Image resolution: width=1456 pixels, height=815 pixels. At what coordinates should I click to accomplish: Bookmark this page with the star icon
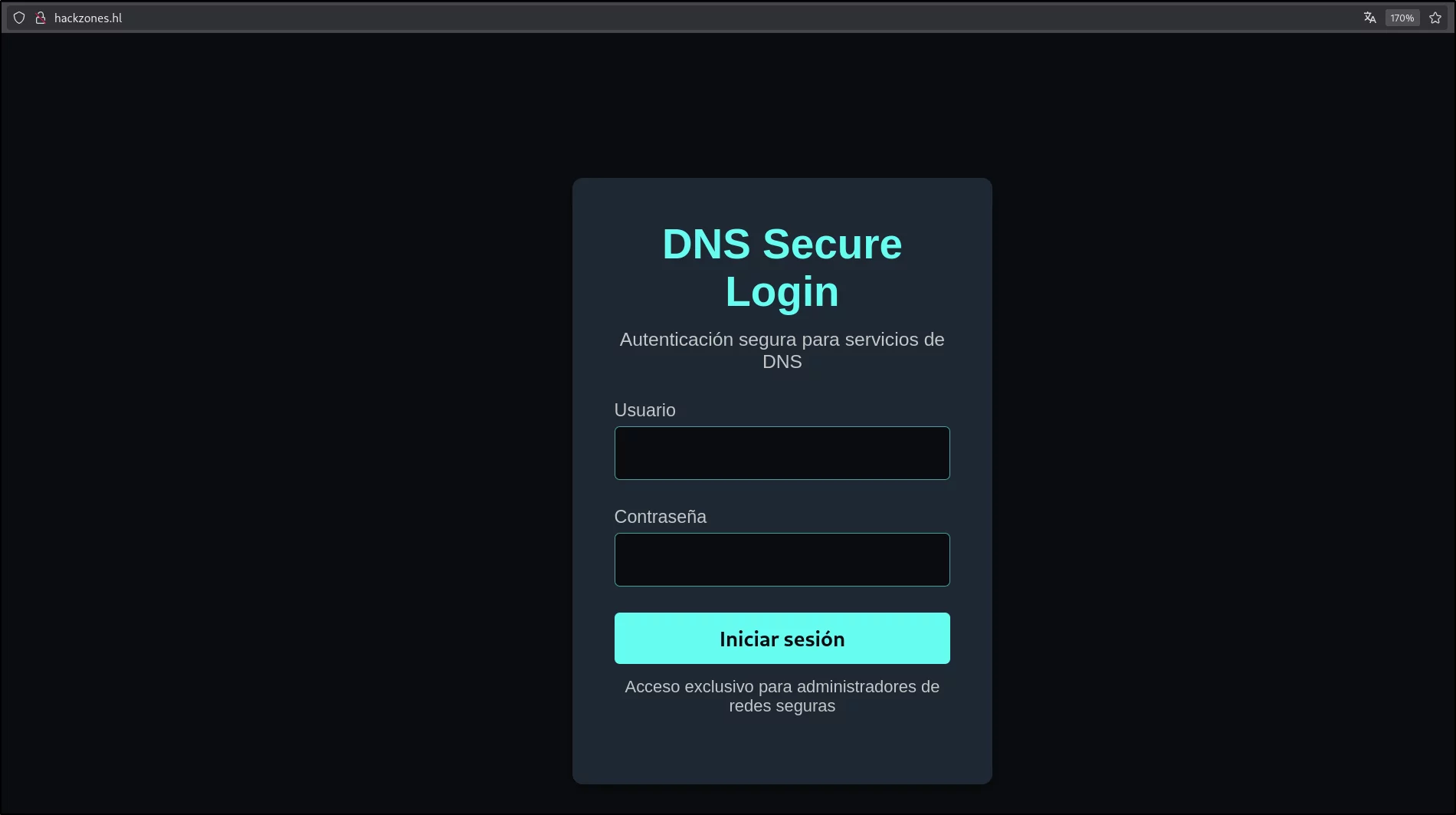tap(1435, 18)
